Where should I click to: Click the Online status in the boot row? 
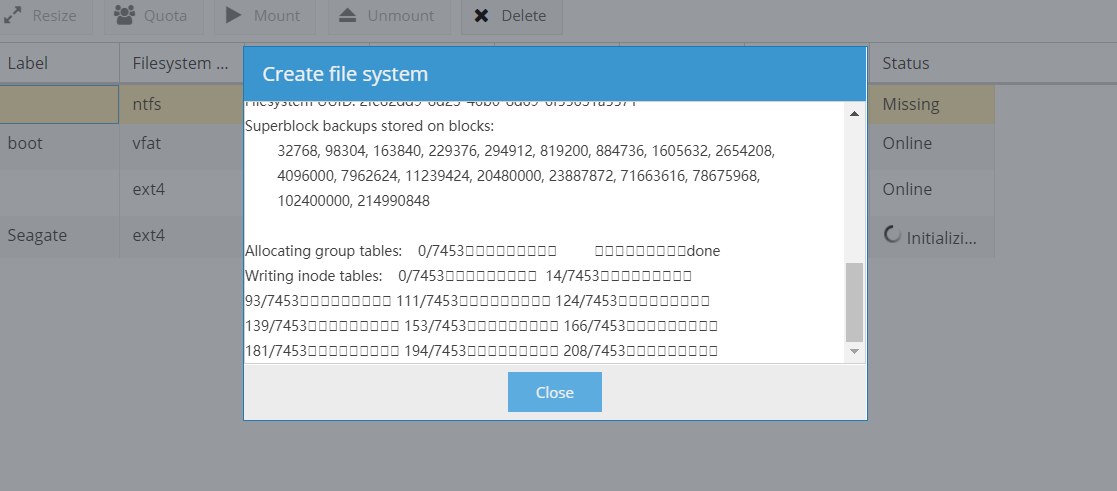pos(932,143)
